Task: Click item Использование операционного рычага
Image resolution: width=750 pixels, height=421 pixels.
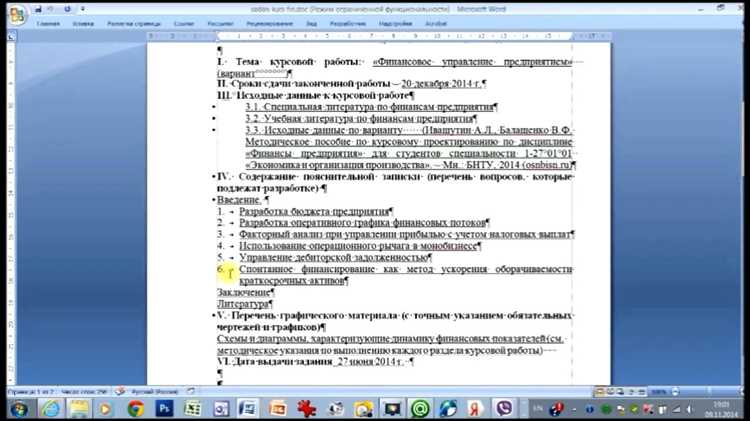Action: [x=358, y=246]
